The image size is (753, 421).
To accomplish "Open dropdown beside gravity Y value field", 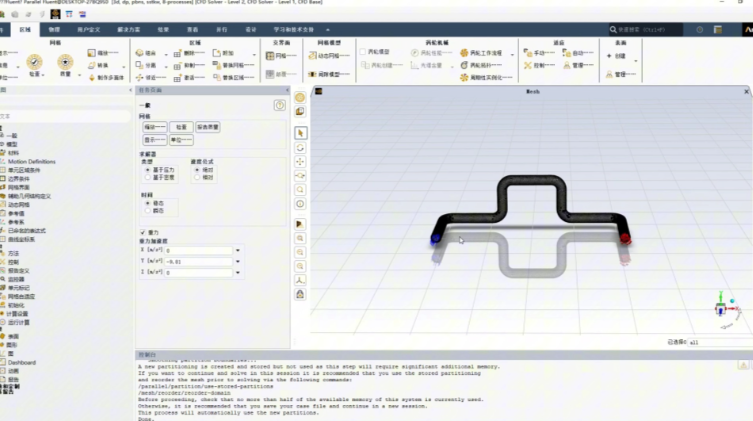I will (238, 261).
